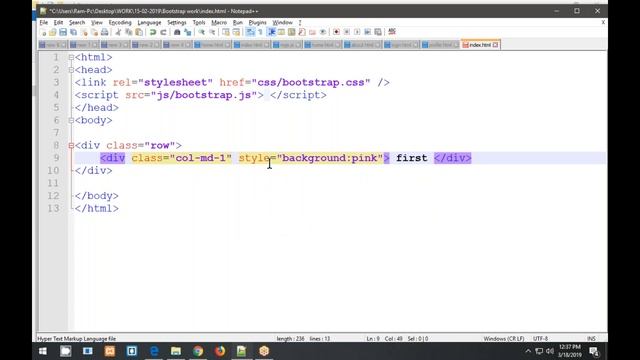640x360 pixels.
Task: Click the Zoom Out toolbar icon
Action: [212, 32]
